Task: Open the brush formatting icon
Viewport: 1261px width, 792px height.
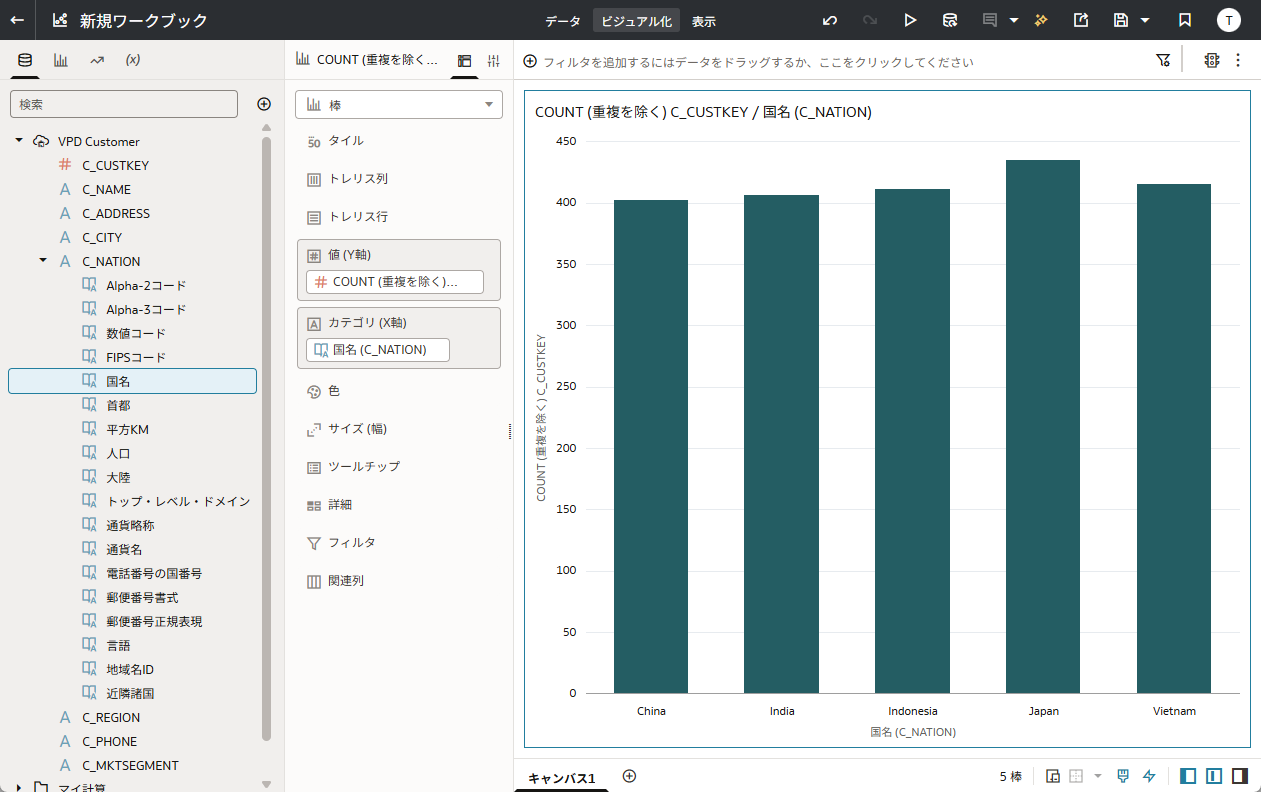Action: [x=1123, y=776]
